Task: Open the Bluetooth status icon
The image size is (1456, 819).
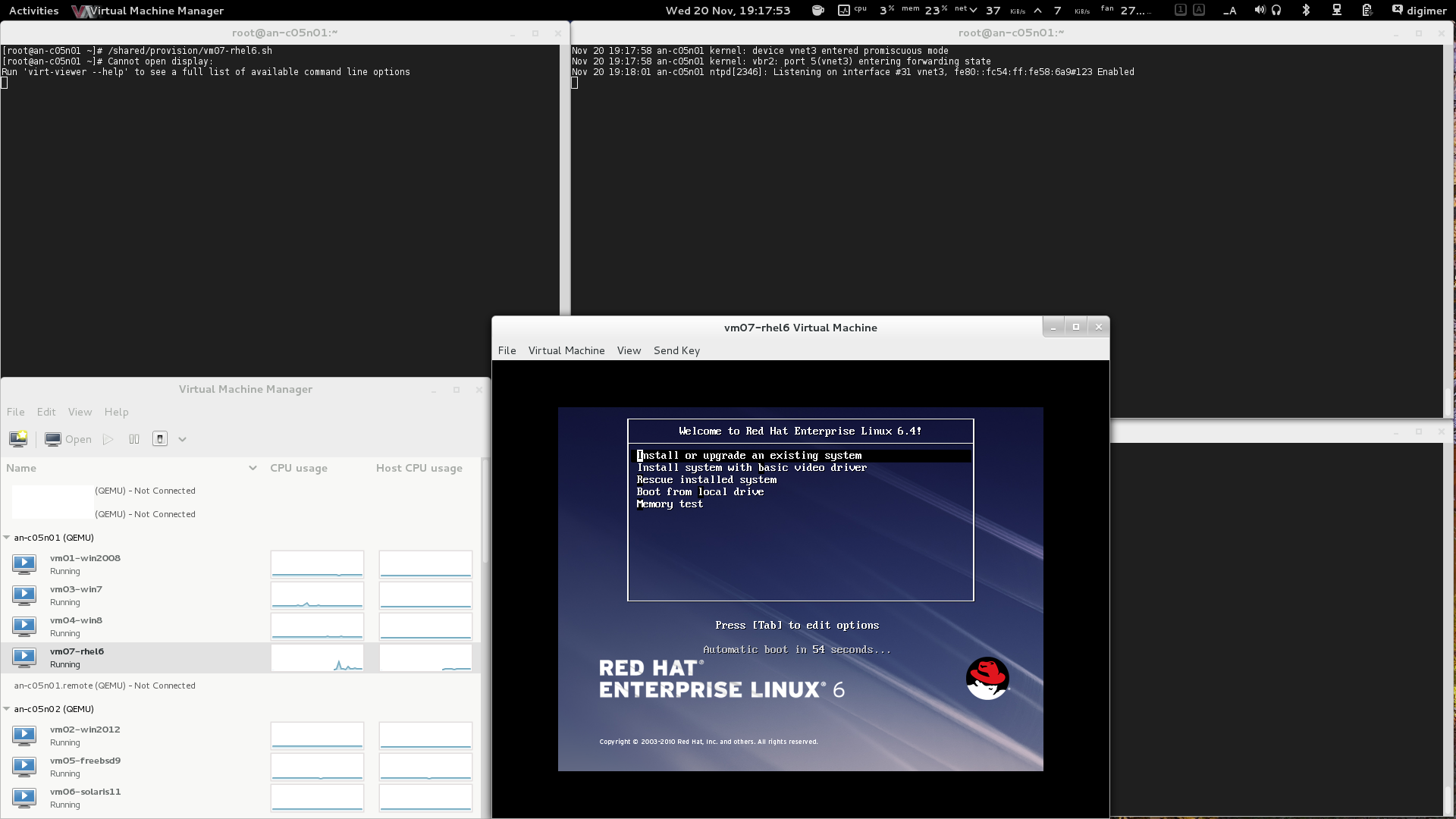Action: point(1306,11)
